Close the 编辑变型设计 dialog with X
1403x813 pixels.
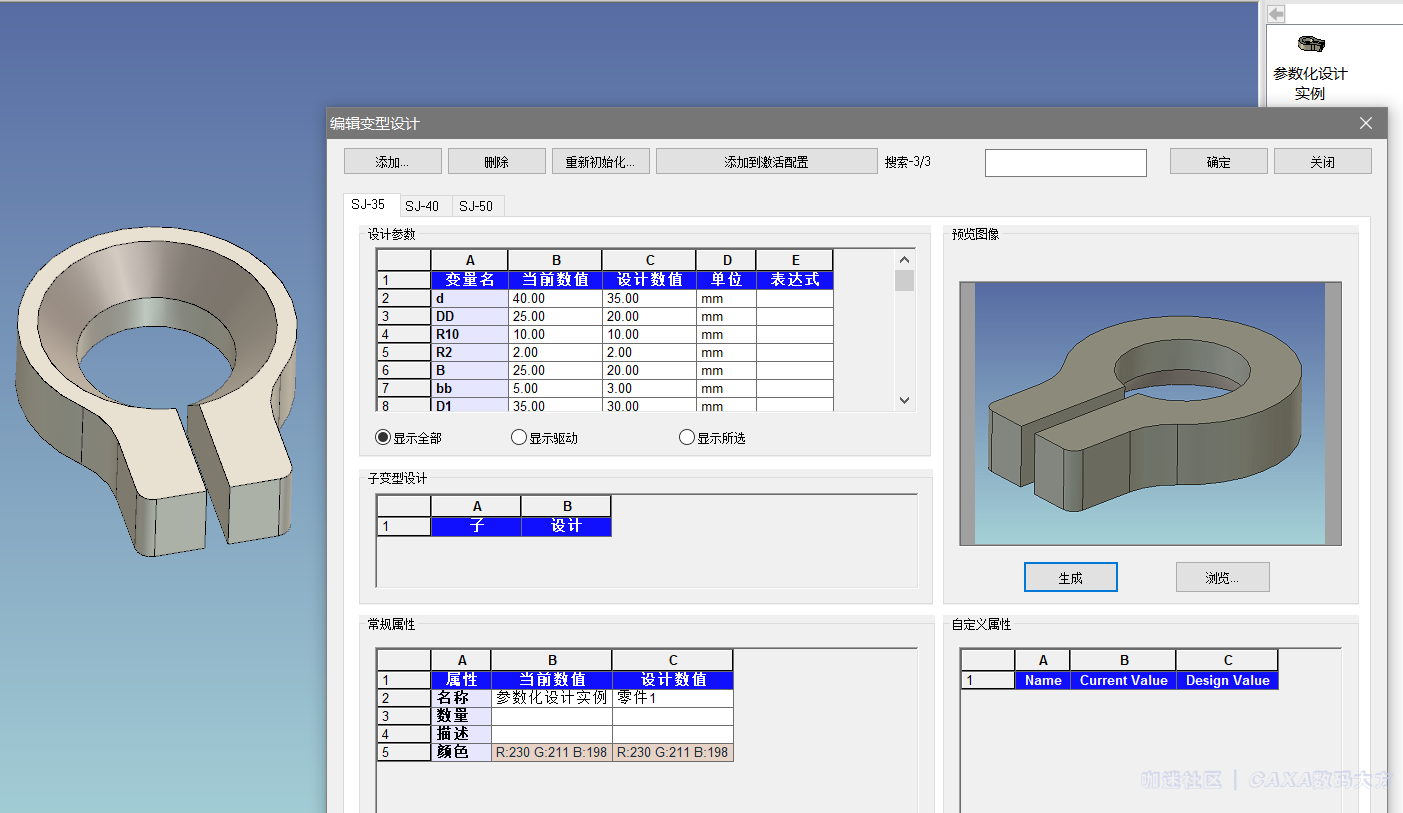pos(1367,123)
